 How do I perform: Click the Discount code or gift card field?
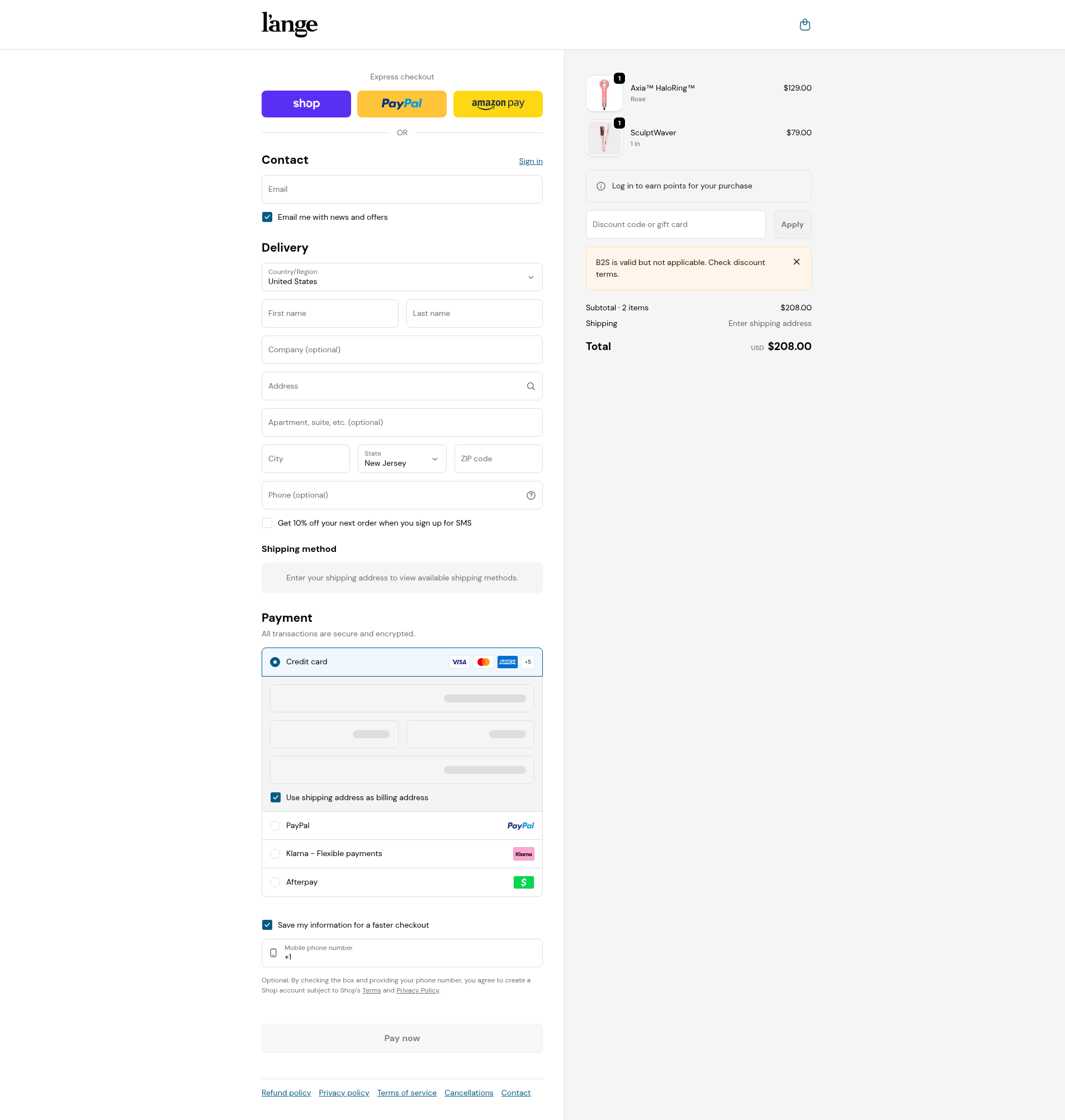675,224
